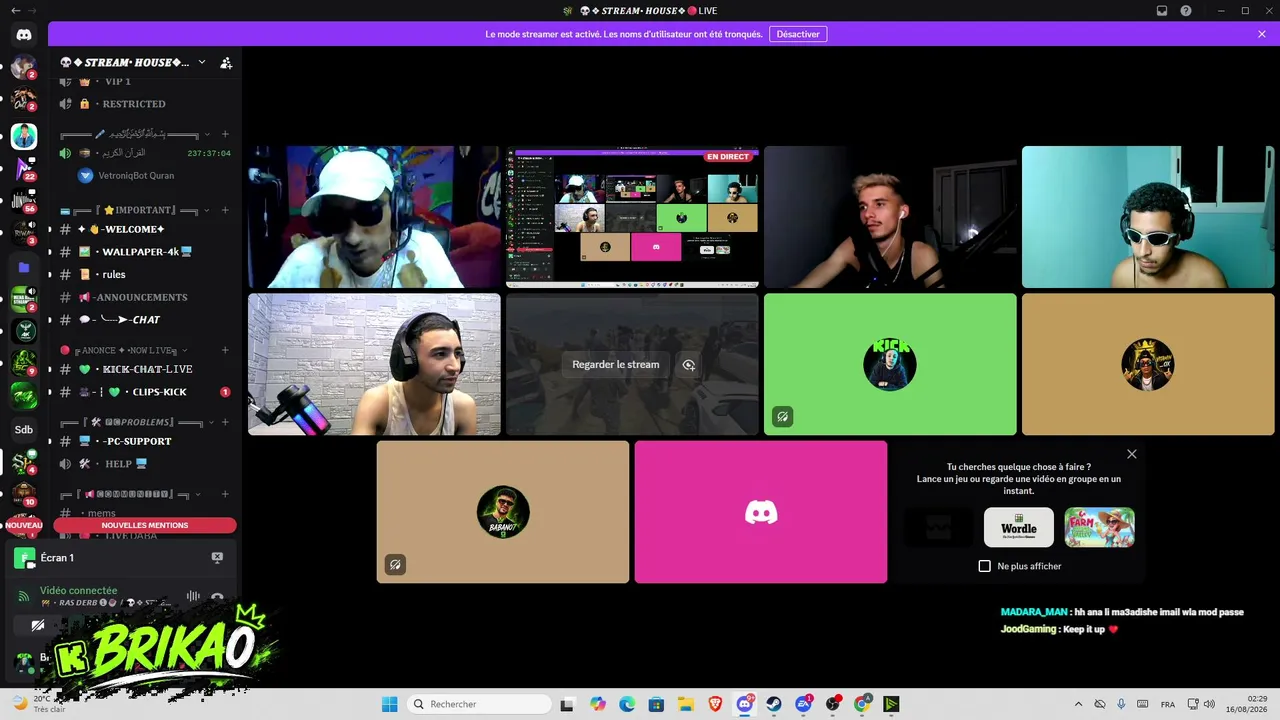Dismiss the streamer mode banner

click(1262, 34)
